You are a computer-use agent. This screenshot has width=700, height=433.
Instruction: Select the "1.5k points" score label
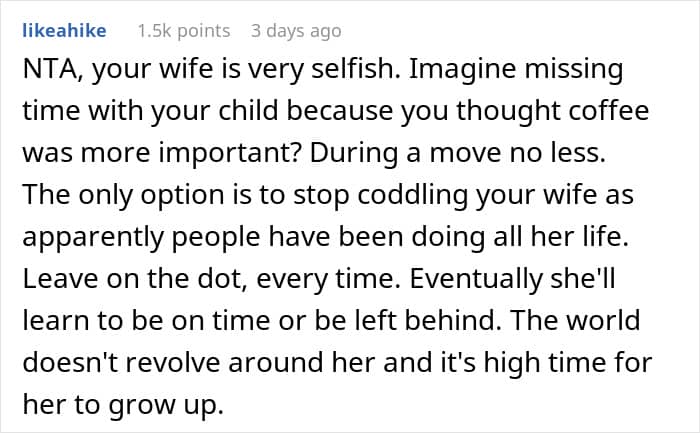183,31
